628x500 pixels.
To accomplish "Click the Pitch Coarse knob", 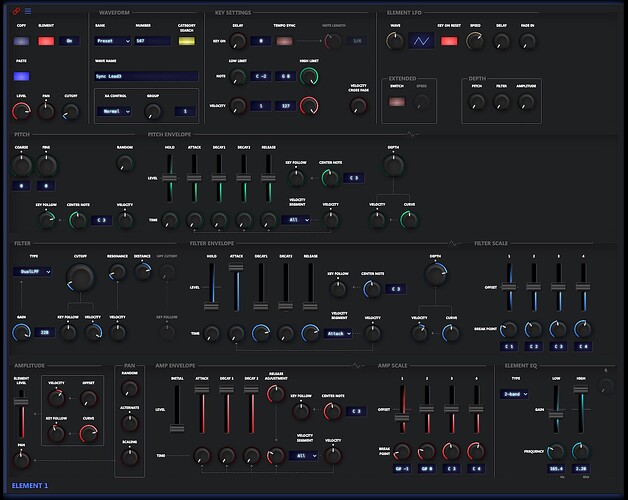I will [x=22, y=165].
